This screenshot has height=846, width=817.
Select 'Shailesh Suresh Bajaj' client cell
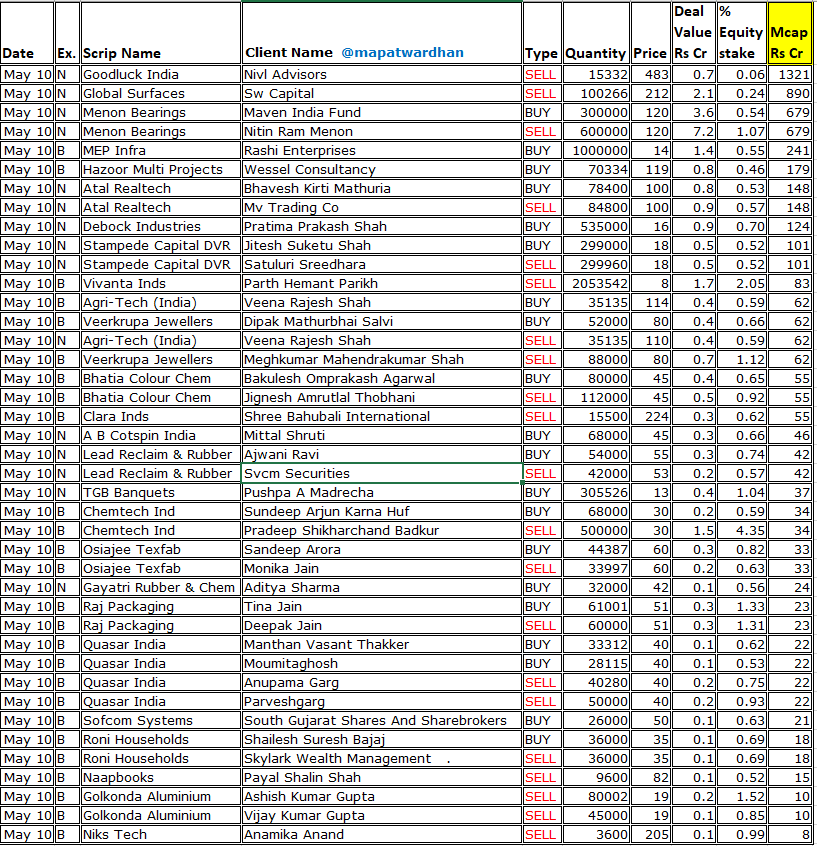coord(382,740)
